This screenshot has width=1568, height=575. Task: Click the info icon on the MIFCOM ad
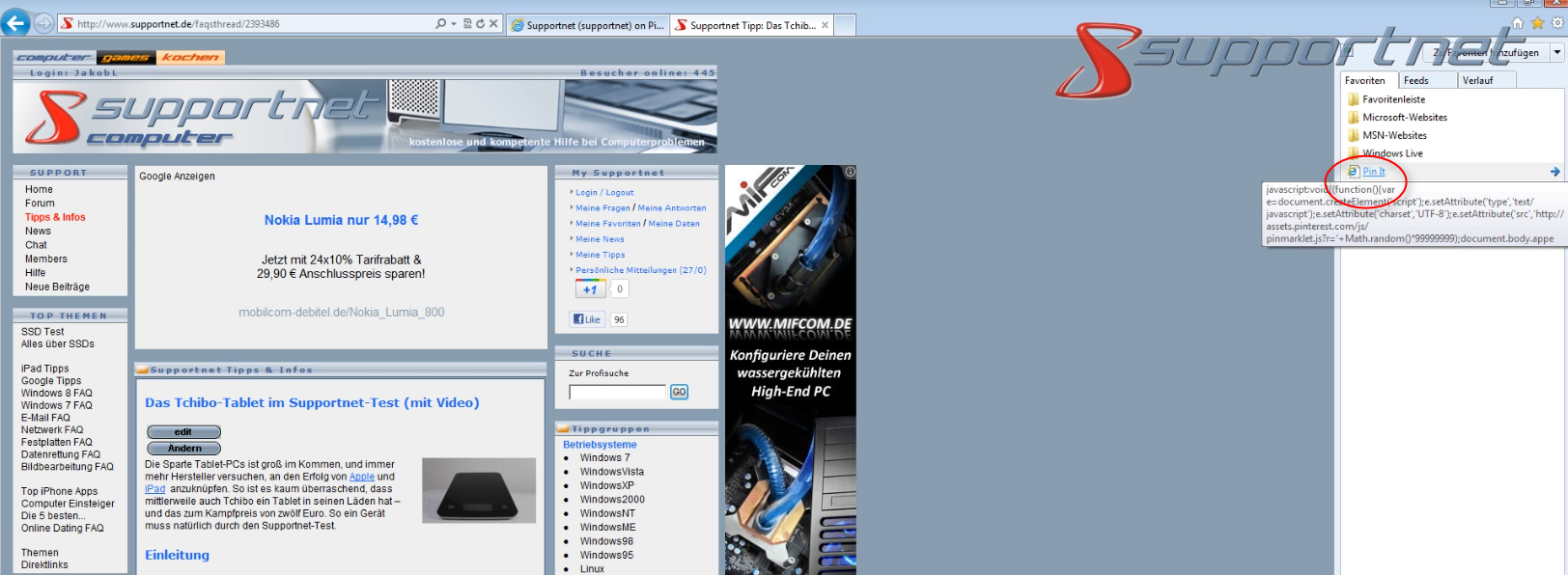click(850, 172)
